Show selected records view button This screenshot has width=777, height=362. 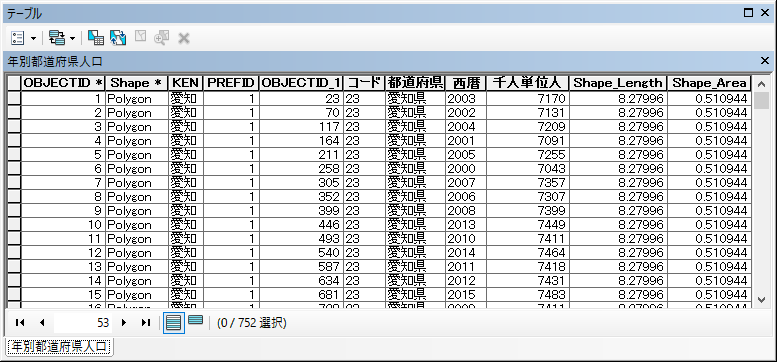tap(195, 320)
